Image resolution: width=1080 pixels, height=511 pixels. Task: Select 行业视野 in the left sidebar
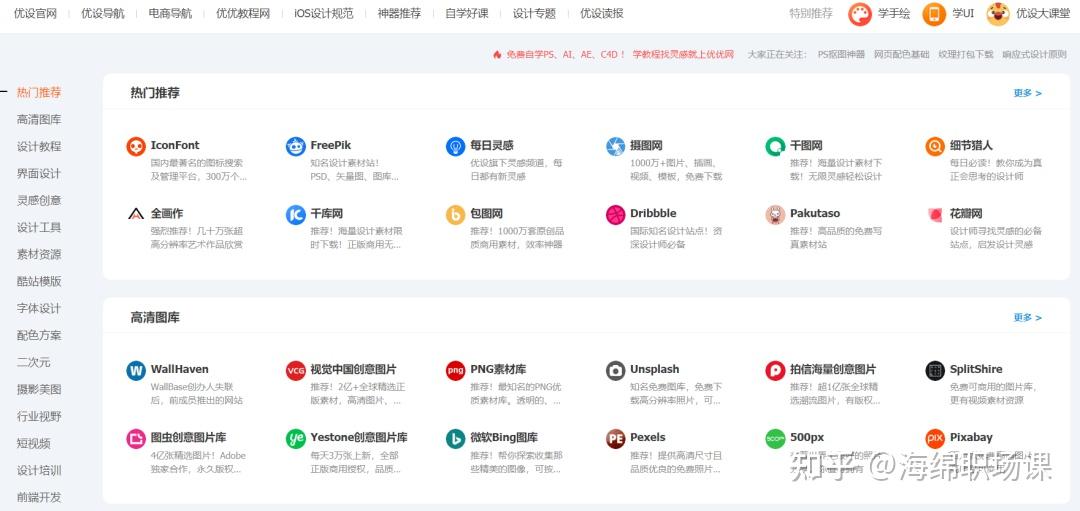click(x=39, y=416)
